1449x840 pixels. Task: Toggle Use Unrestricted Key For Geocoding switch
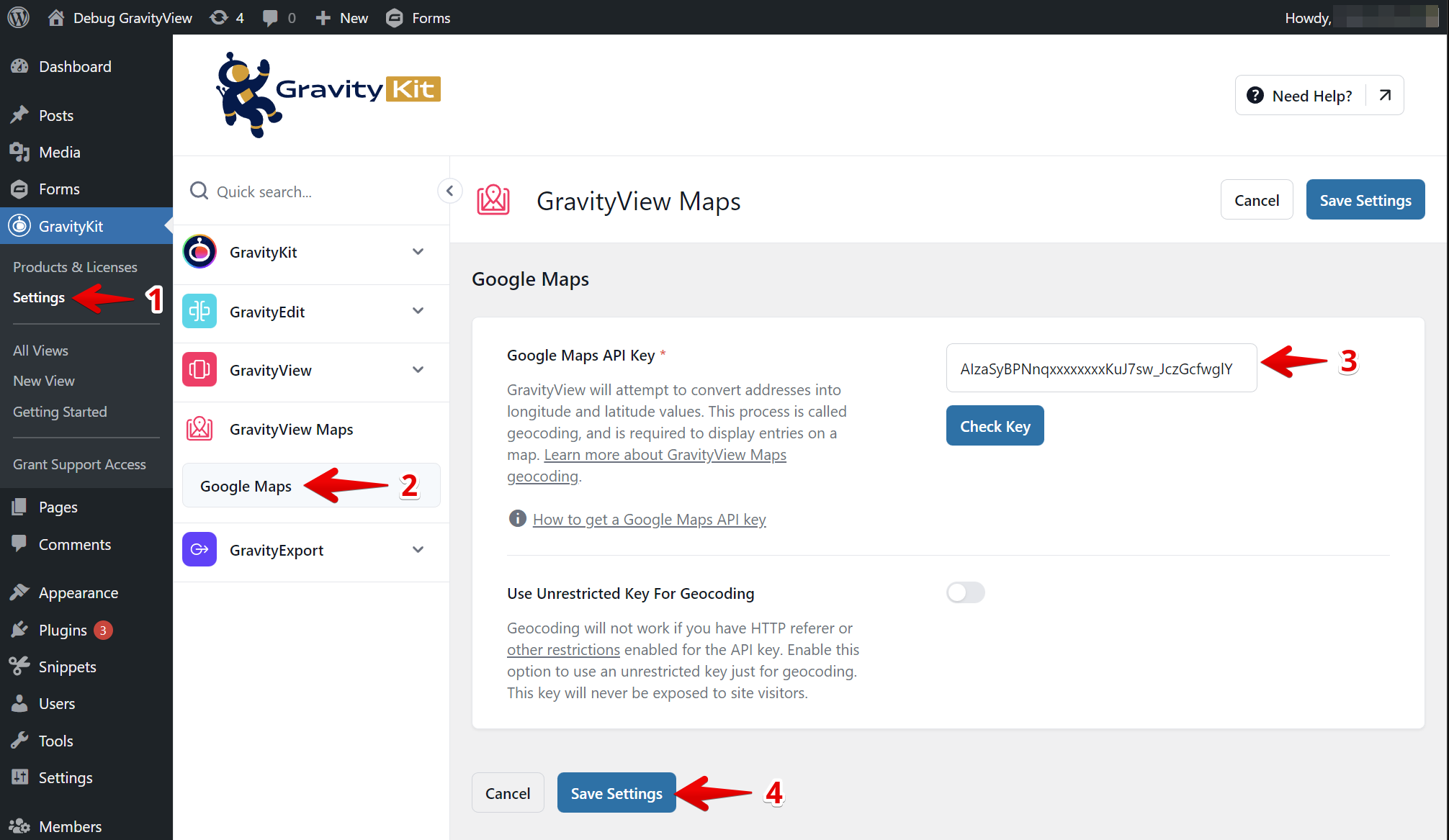pos(965,592)
